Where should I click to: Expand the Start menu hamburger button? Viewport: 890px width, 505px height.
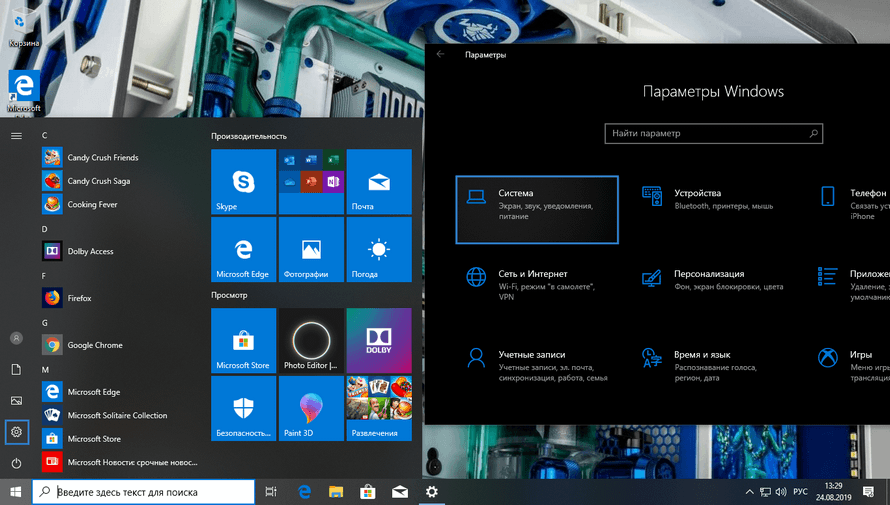[x=16, y=136]
